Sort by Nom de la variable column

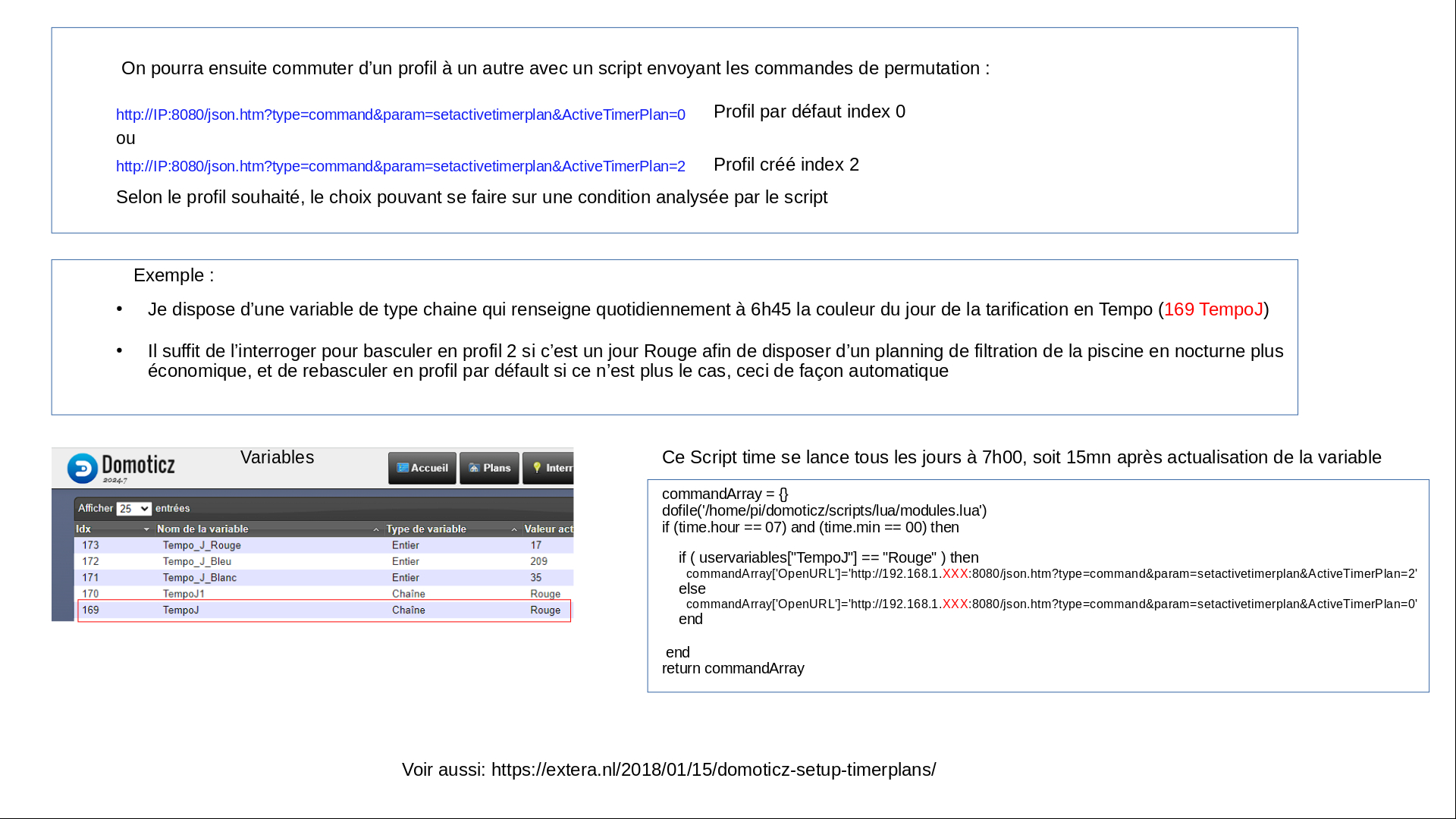pyautogui.click(x=202, y=529)
